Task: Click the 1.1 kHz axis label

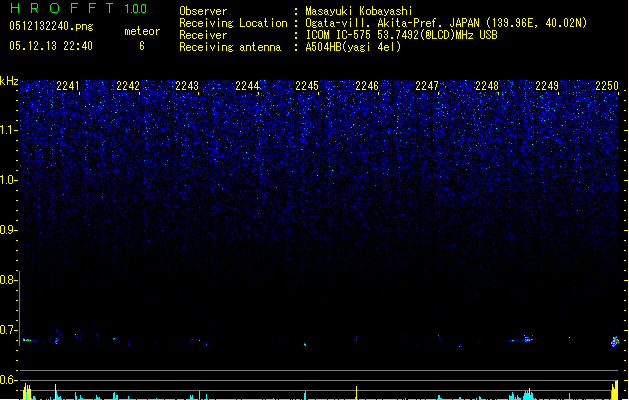Action: (x=9, y=130)
